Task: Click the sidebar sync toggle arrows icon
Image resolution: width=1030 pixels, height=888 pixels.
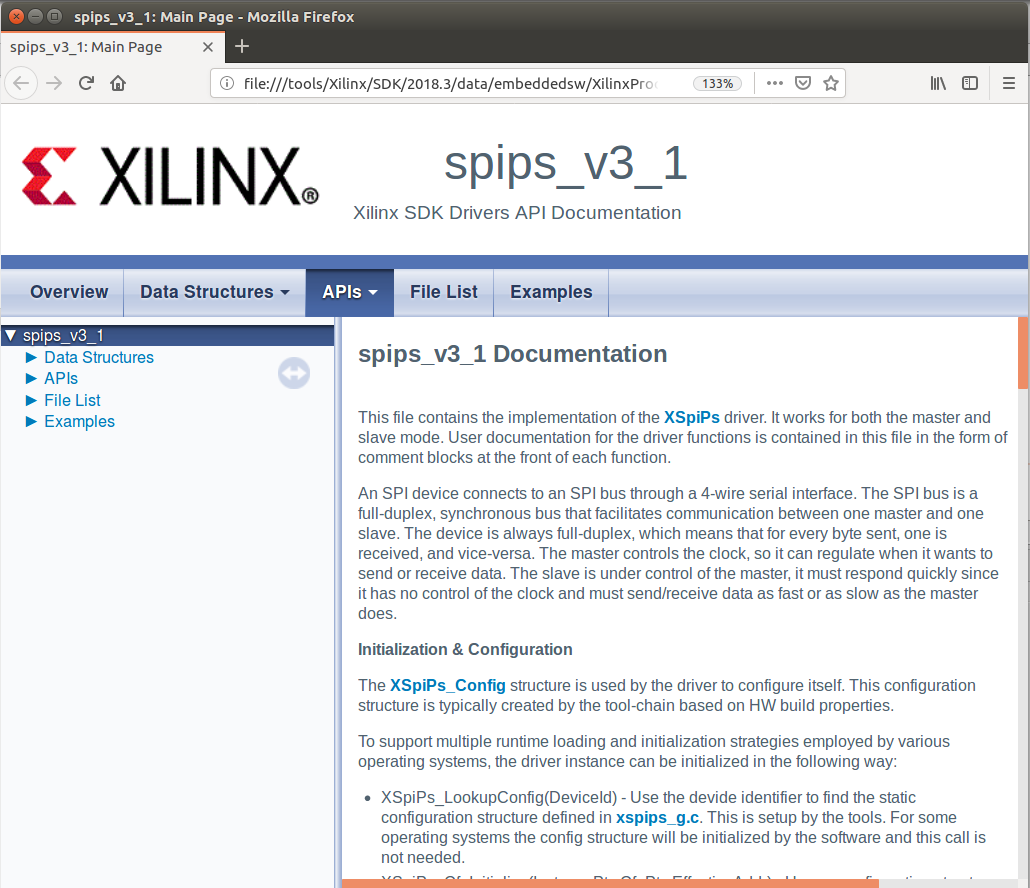Action: 294,373
